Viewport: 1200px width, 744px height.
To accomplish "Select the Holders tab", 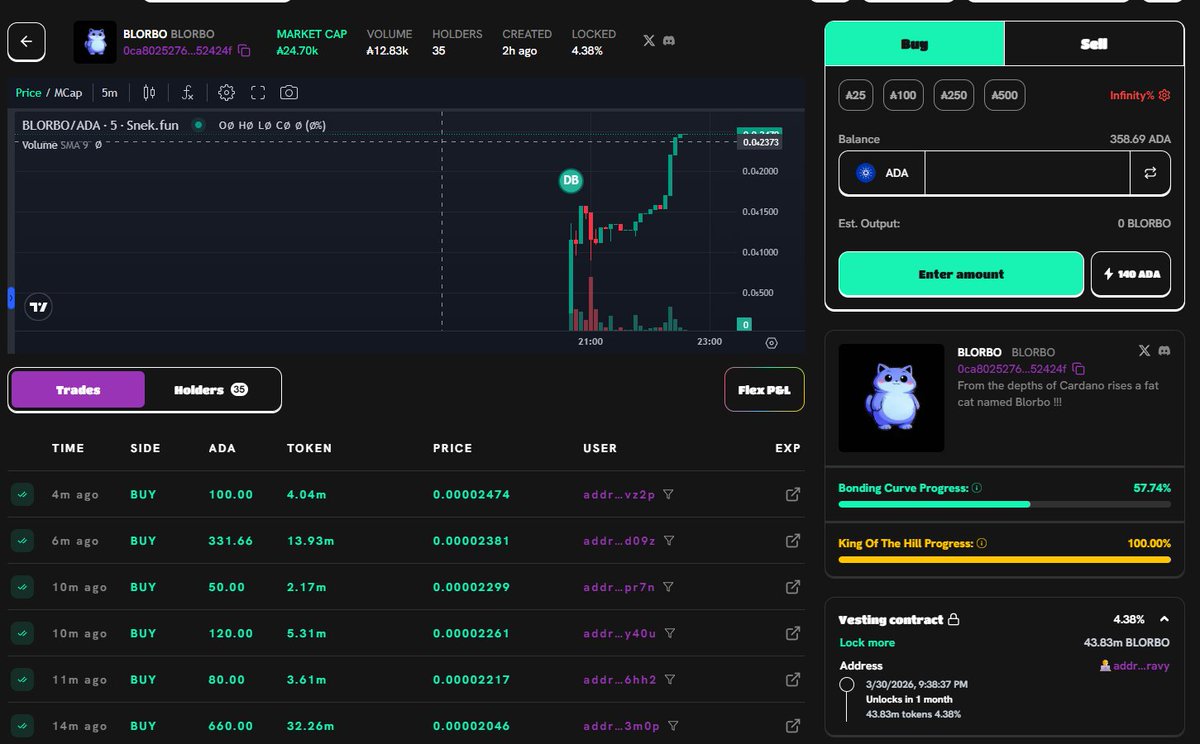I will pyautogui.click(x=211, y=390).
